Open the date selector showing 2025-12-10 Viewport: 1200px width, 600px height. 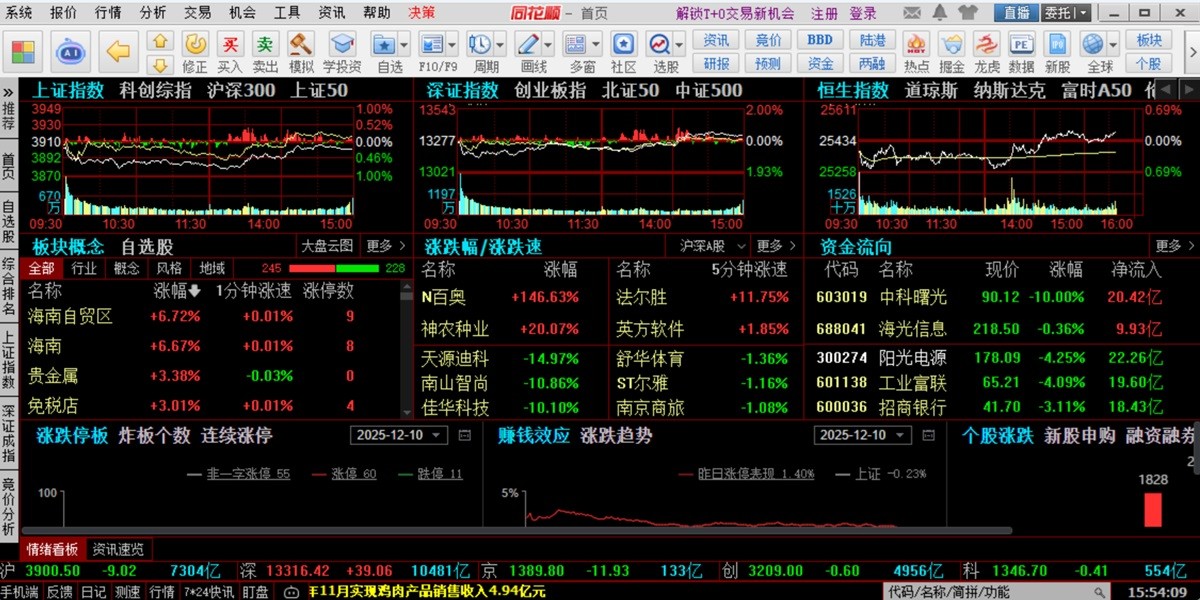397,435
